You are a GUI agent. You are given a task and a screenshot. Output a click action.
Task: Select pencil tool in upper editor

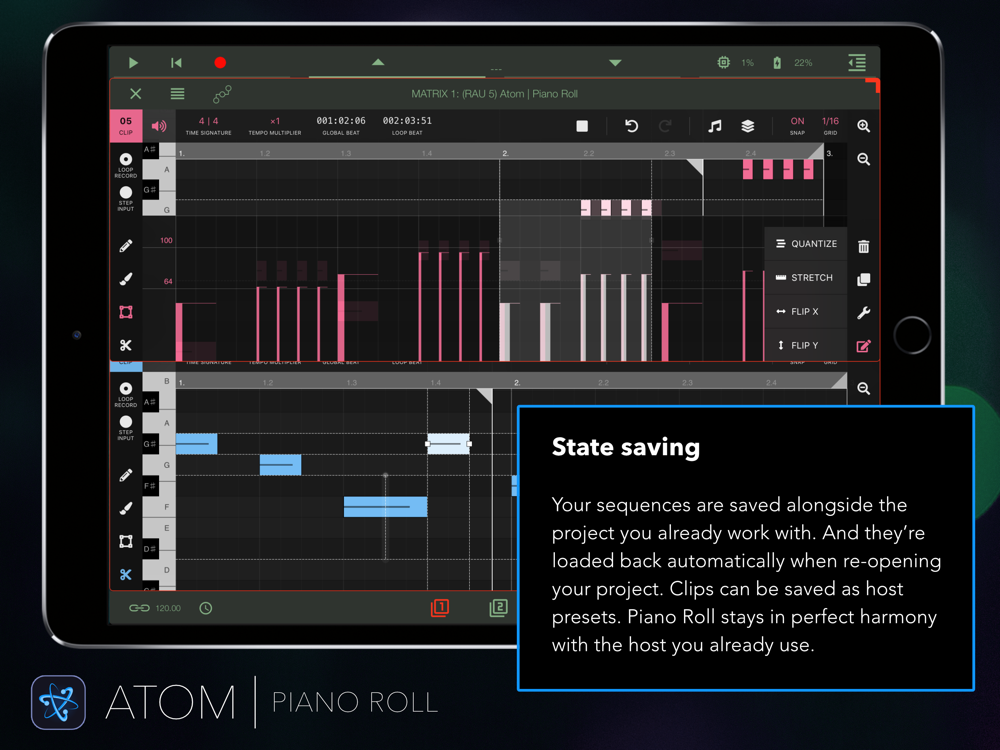click(126, 246)
